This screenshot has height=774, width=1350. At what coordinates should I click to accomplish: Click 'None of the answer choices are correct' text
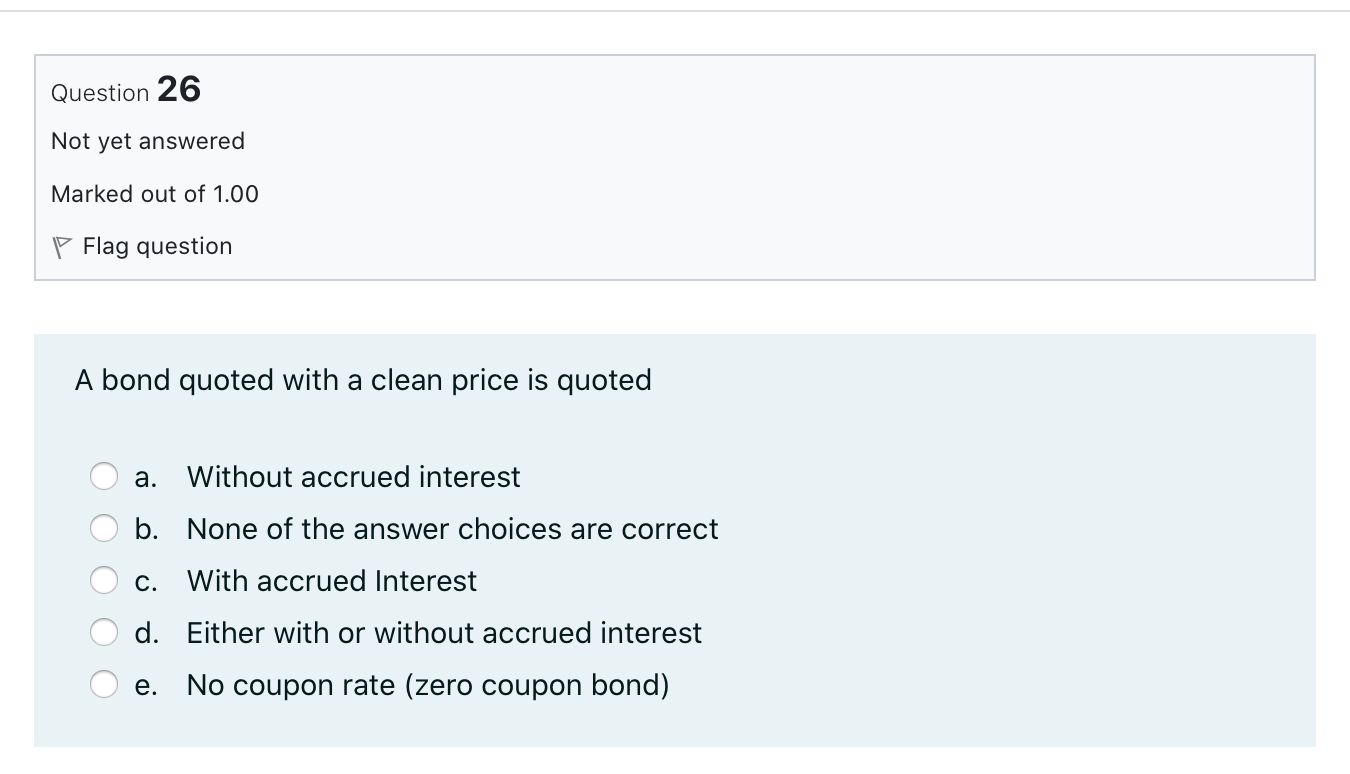pyautogui.click(x=452, y=529)
